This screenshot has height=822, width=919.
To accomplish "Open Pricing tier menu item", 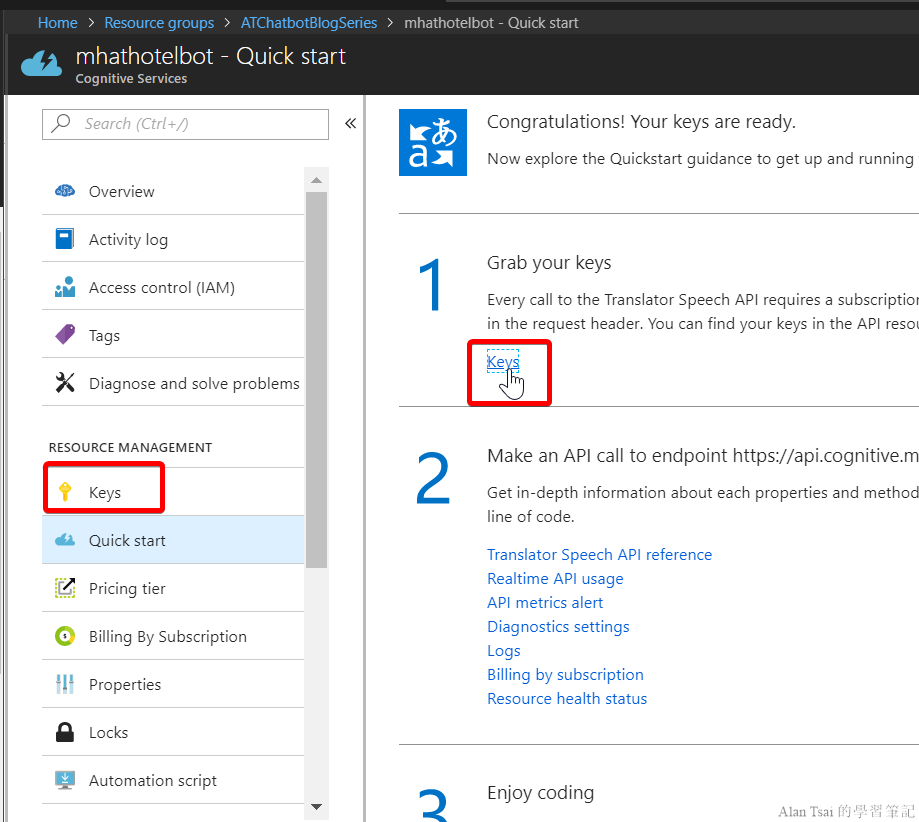I will [173, 589].
